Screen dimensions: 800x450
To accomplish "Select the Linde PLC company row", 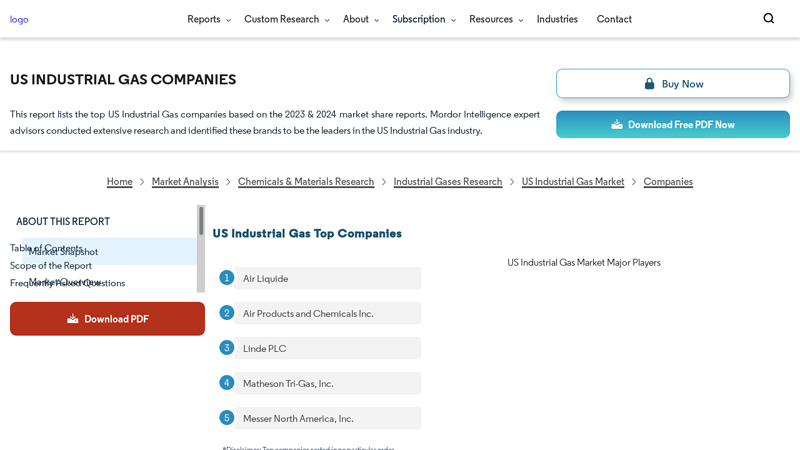I will coord(327,348).
